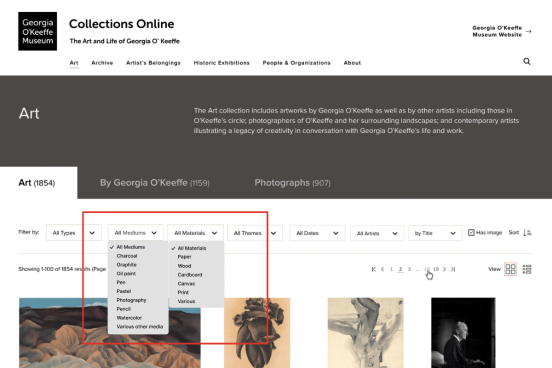Screen dimensions: 552x368
Task: Switch to By Georgia O'Keeffe tab
Action: click(155, 183)
